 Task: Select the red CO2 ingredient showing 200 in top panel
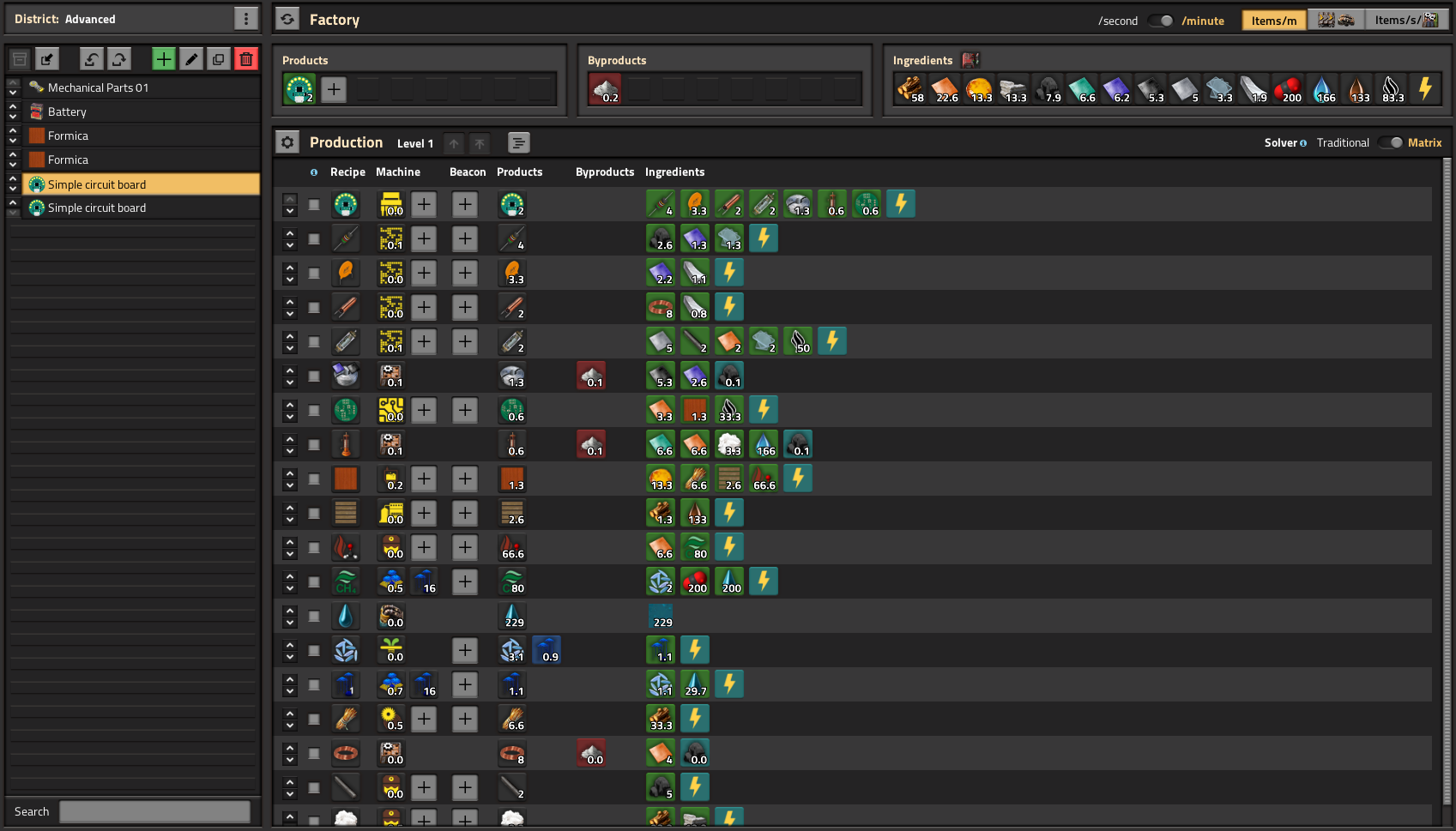pos(1288,89)
